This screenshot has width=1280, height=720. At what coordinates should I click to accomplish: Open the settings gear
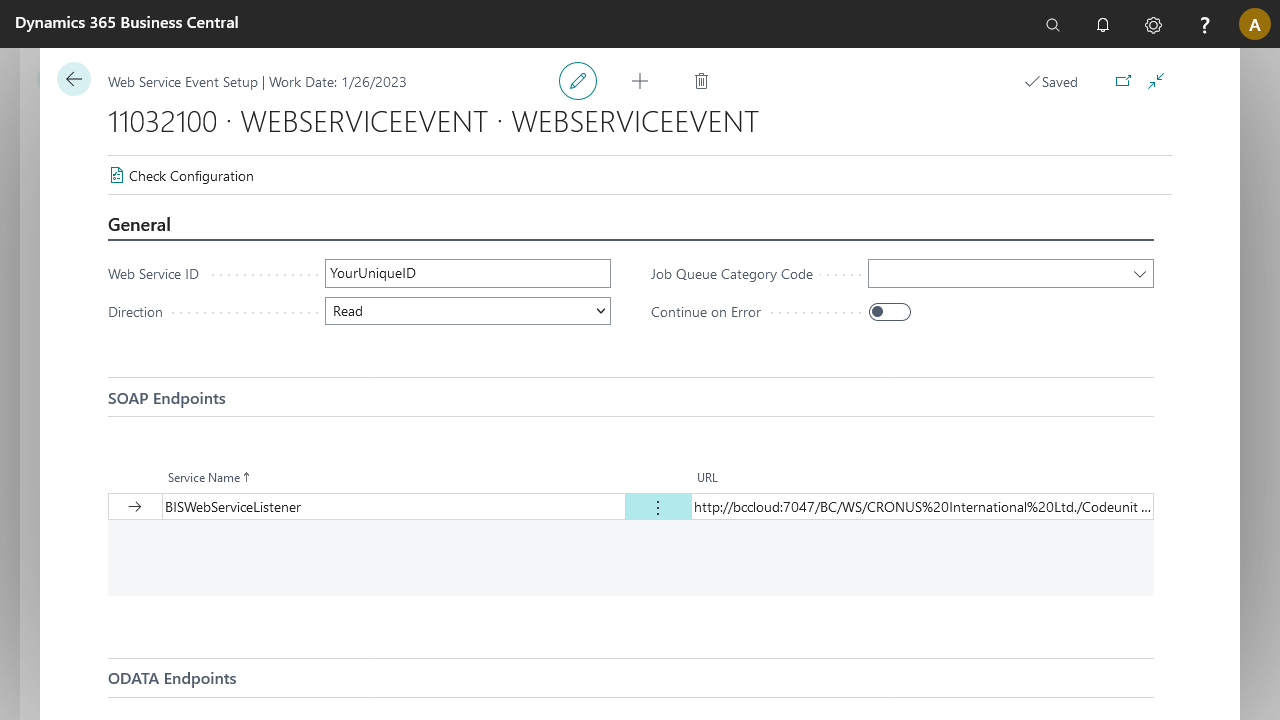[1154, 25]
